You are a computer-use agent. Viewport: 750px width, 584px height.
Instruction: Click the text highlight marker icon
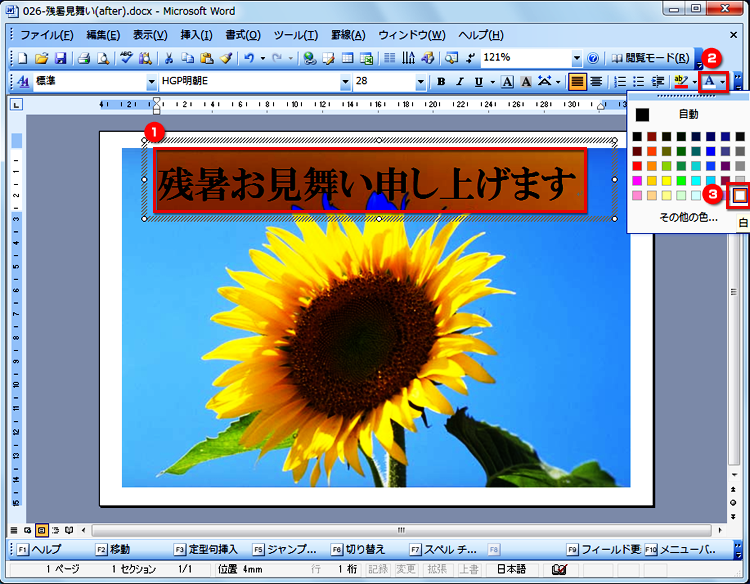(x=681, y=82)
